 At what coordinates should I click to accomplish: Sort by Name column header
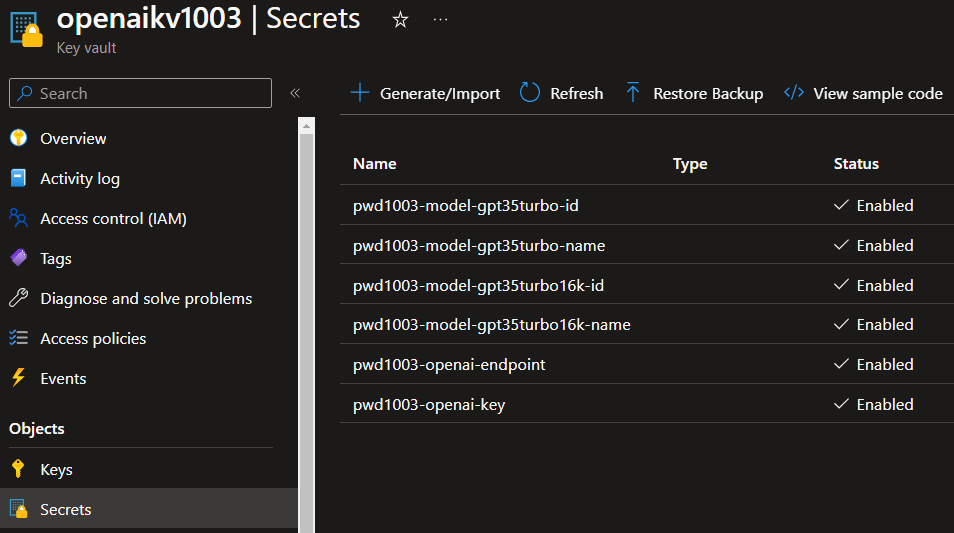tap(375, 164)
